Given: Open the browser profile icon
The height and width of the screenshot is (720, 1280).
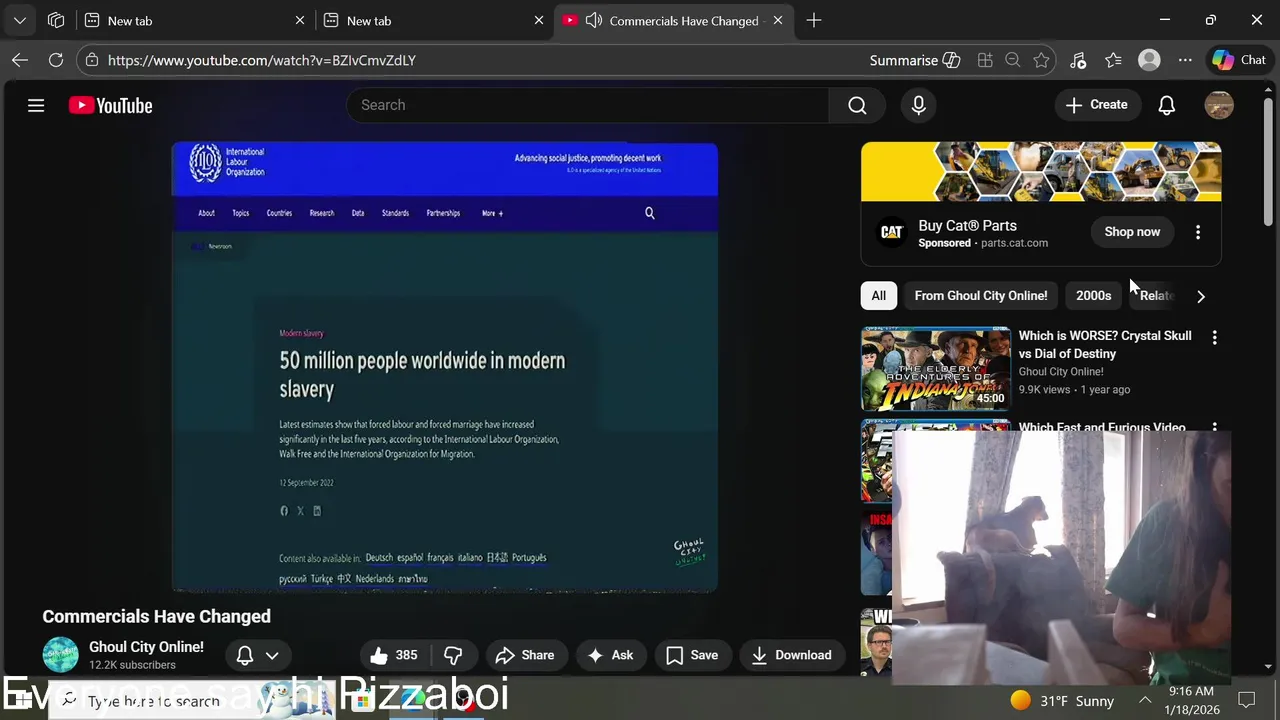Looking at the screenshot, I should (1149, 60).
